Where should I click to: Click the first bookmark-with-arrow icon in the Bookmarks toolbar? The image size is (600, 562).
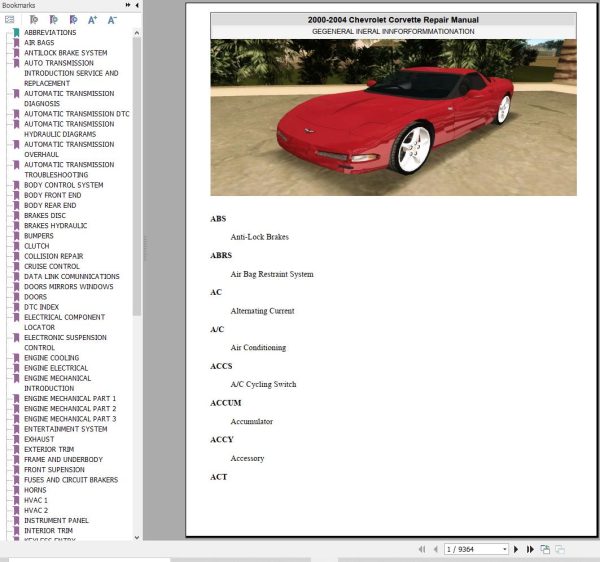34,20
